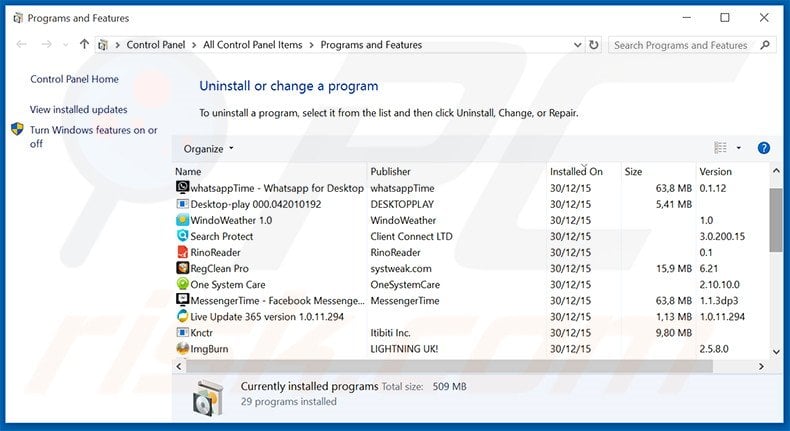790x431 pixels.
Task: Click the Control Panel address bar icon
Action: tap(103, 45)
